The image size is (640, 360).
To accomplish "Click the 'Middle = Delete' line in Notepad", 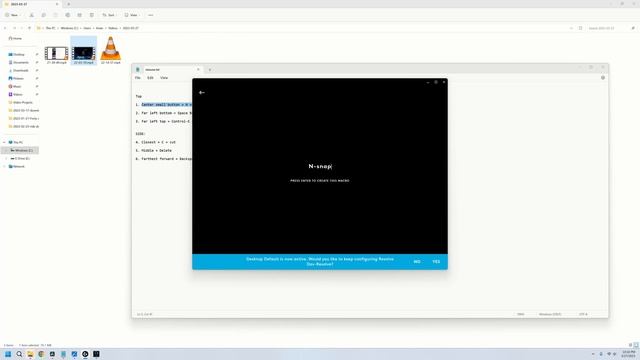I will [x=153, y=151].
